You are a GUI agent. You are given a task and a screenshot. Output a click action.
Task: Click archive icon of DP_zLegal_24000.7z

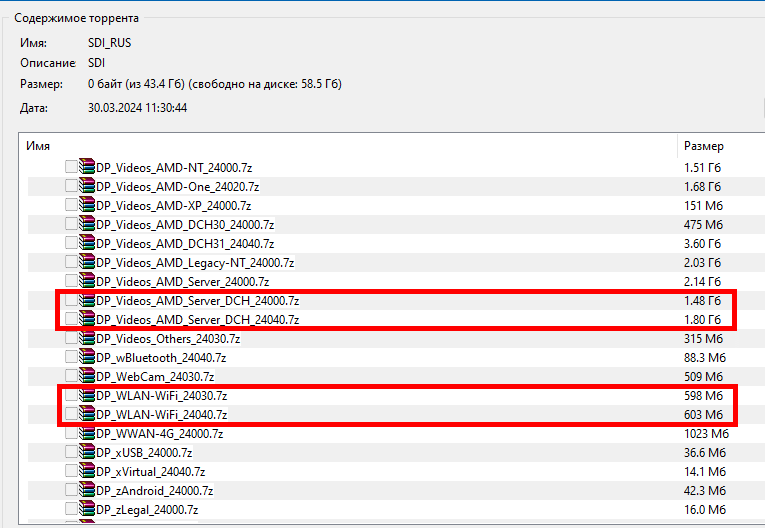pos(87,509)
